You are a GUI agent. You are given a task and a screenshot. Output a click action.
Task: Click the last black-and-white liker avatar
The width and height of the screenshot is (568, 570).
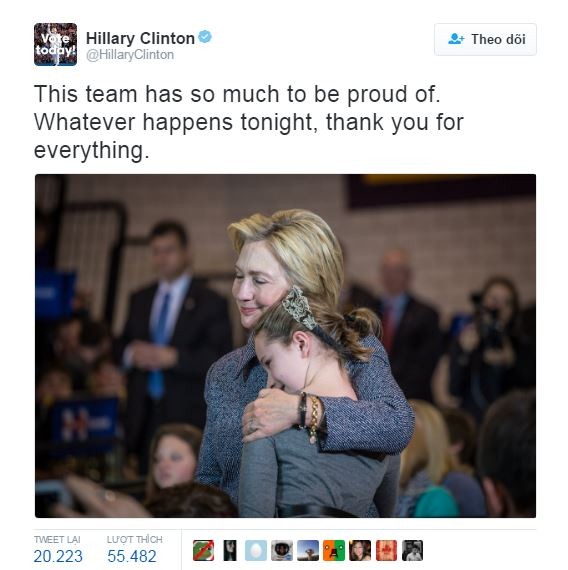pos(412,550)
